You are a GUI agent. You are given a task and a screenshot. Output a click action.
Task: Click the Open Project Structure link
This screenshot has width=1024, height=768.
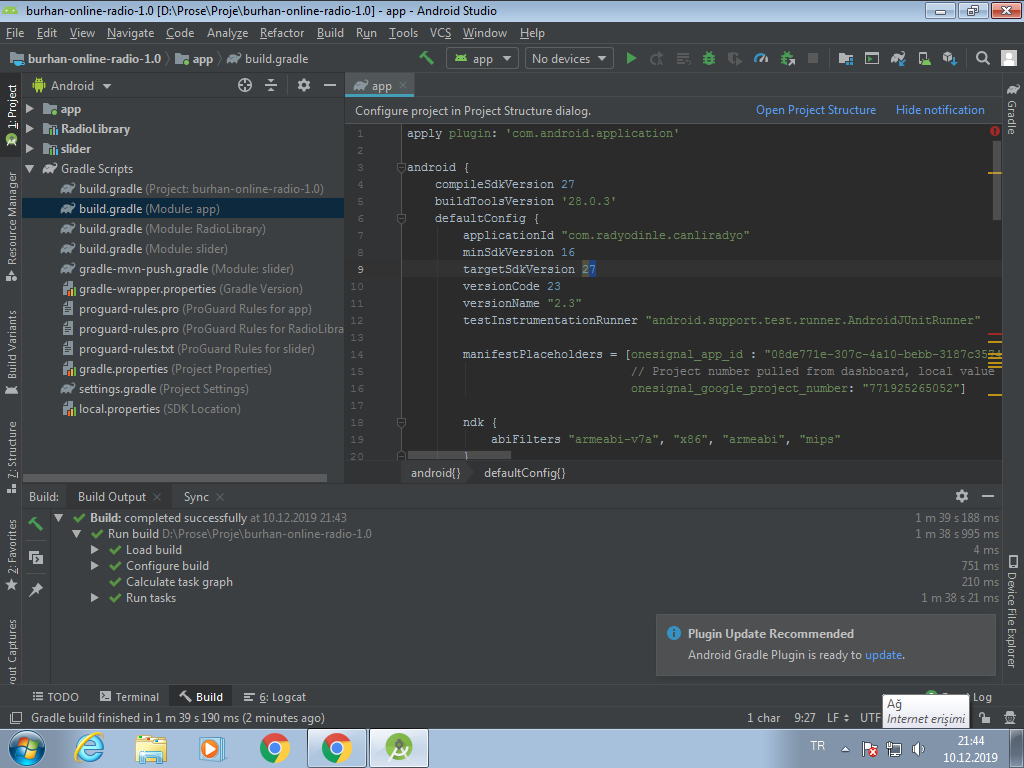(x=816, y=110)
